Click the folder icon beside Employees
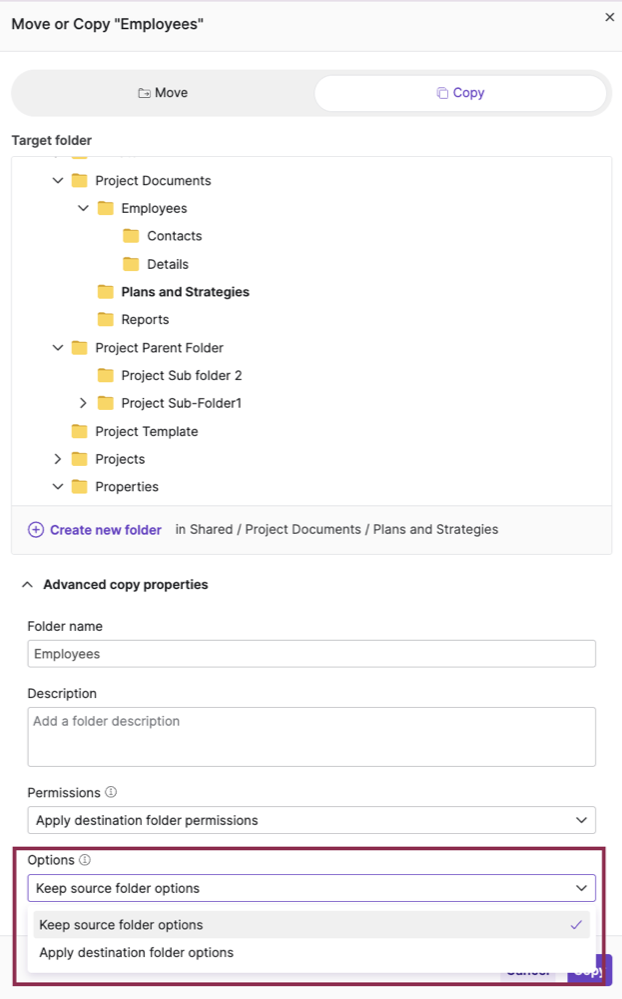The image size is (622, 999). point(106,208)
